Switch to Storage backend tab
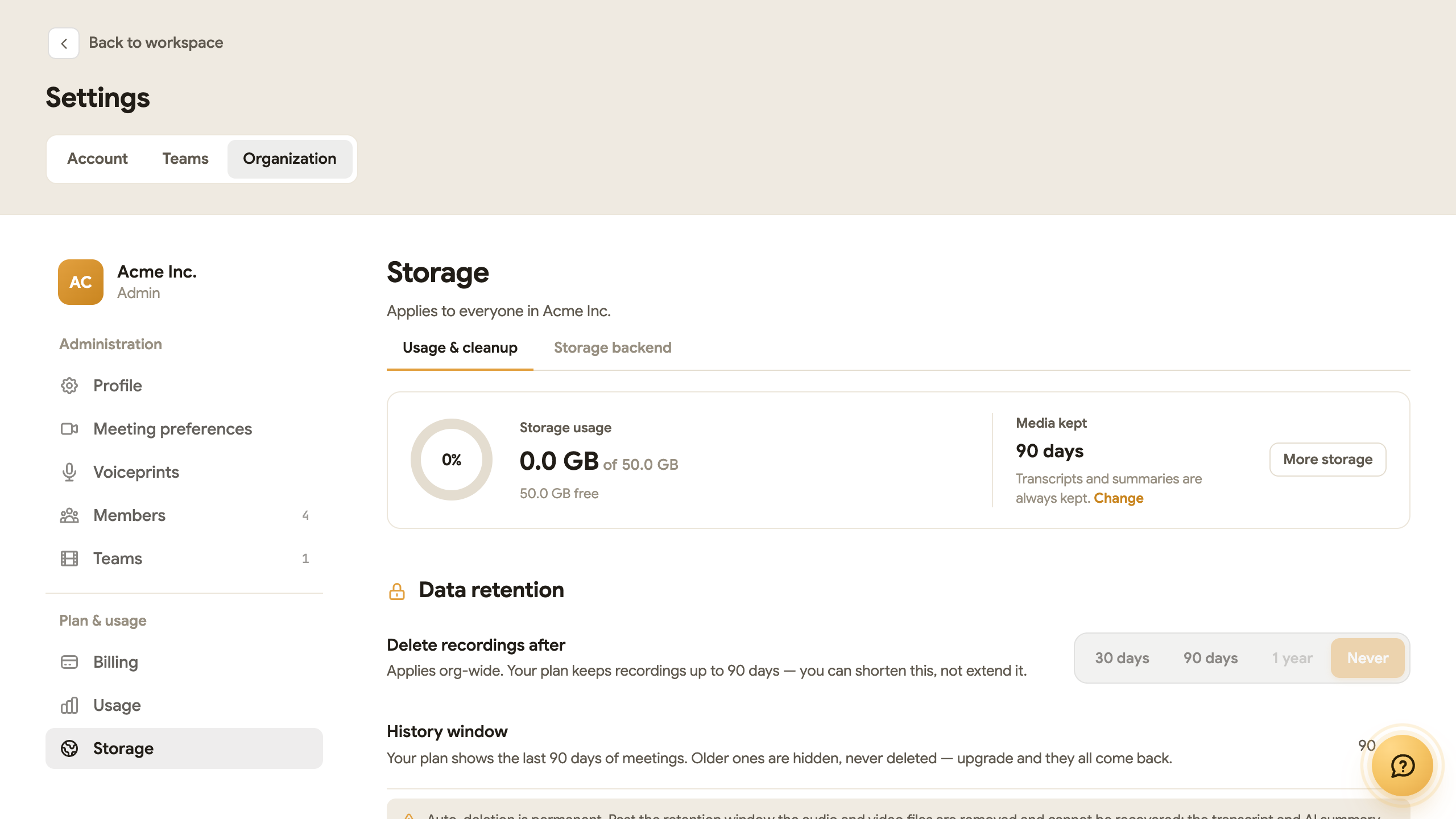The width and height of the screenshot is (1456, 819). pos(613,348)
